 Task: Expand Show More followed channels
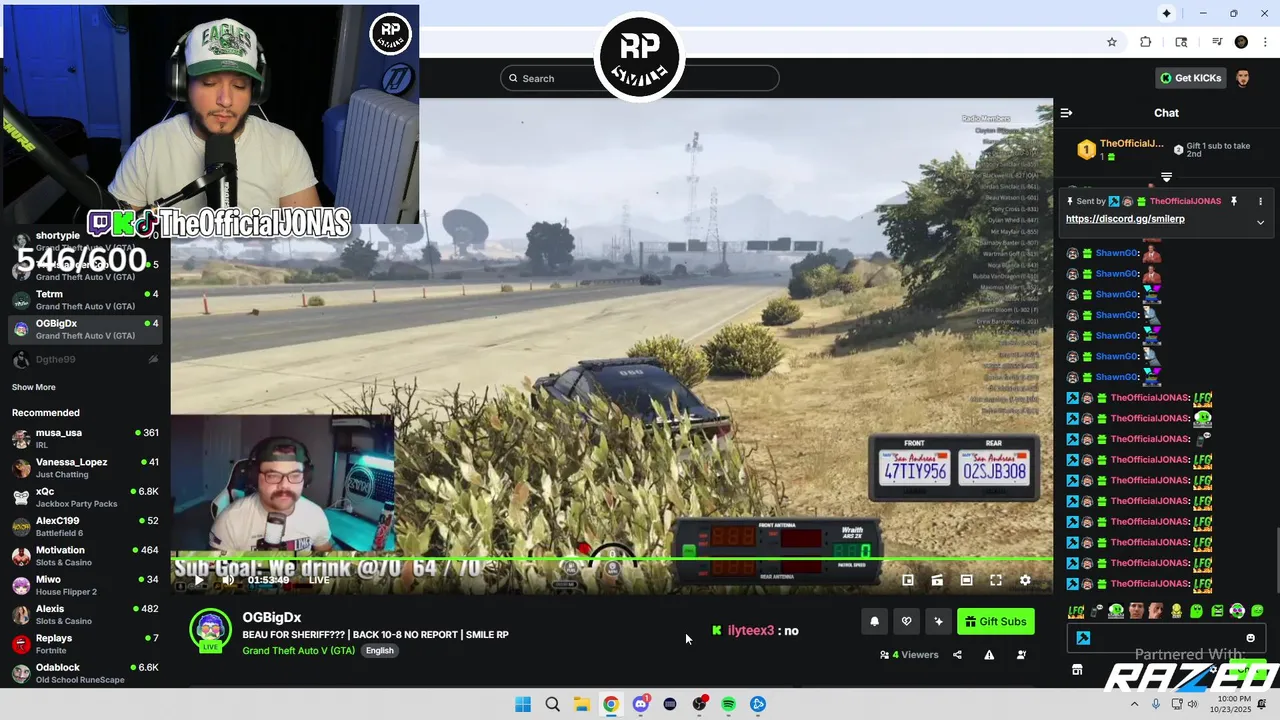(33, 387)
